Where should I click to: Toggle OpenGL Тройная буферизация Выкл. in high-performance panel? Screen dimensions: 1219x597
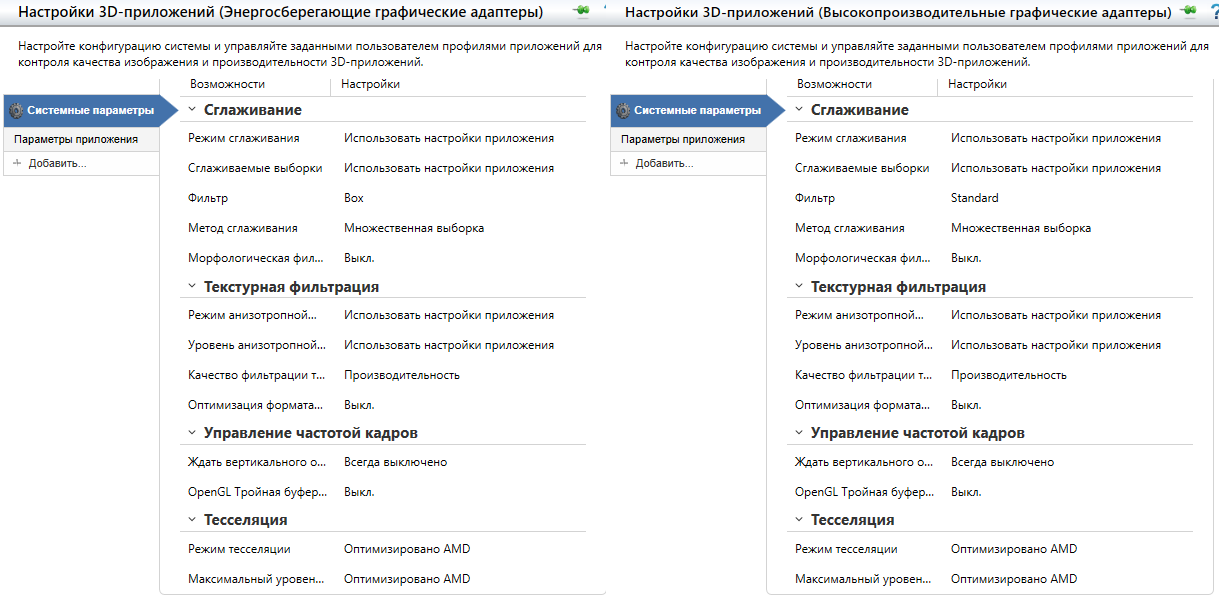pyautogui.click(x=966, y=492)
